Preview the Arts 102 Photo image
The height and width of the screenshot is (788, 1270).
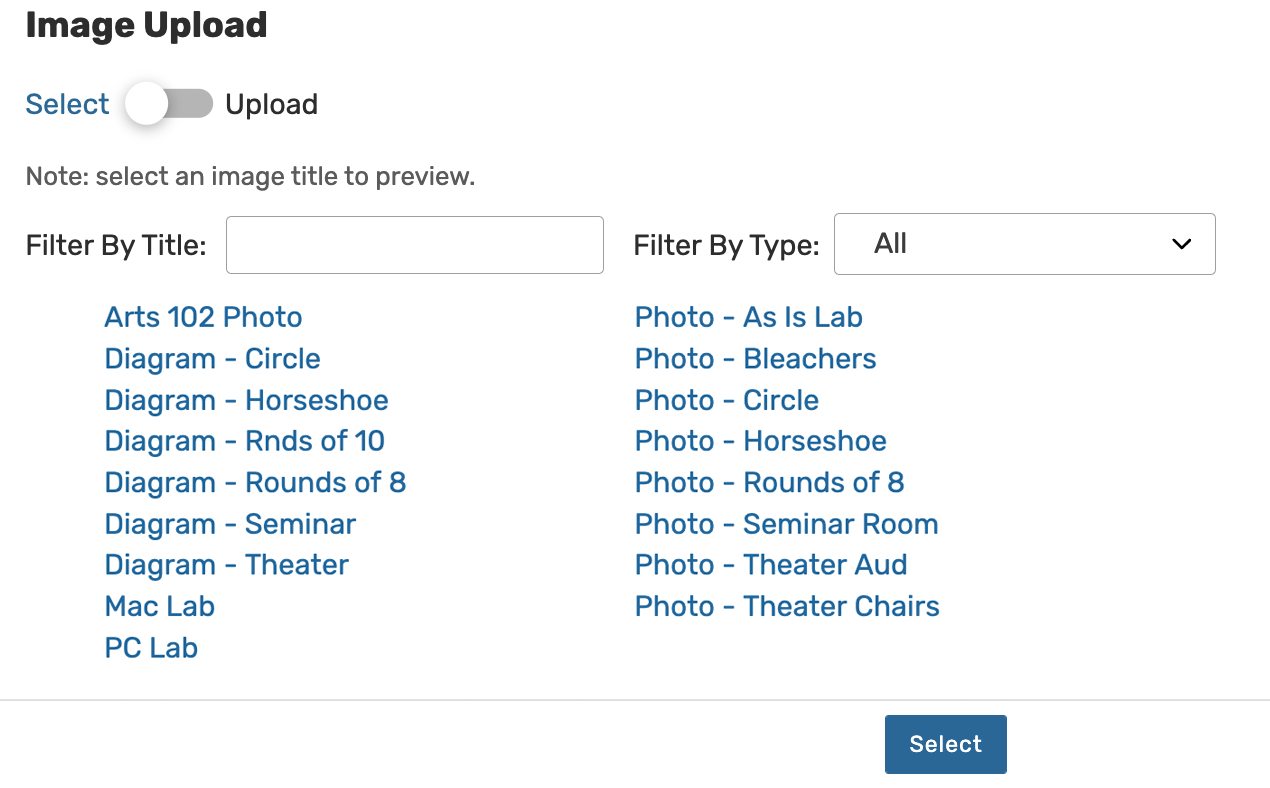click(203, 318)
